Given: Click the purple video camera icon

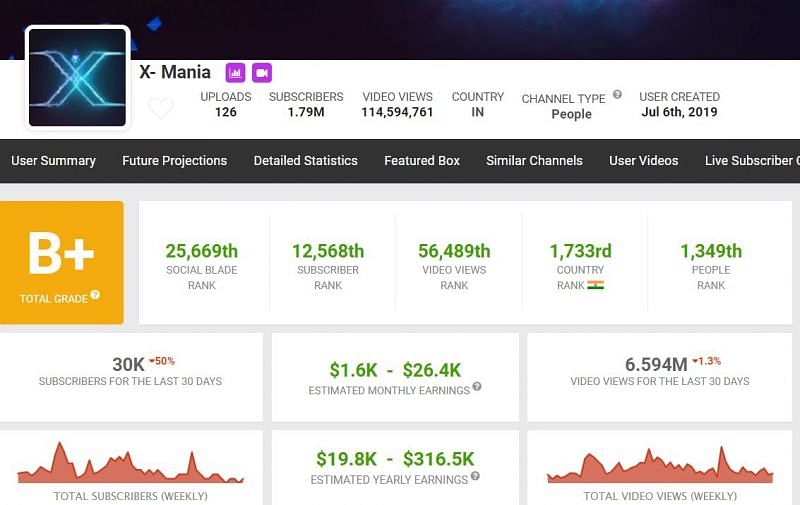Looking at the screenshot, I should coord(262,73).
